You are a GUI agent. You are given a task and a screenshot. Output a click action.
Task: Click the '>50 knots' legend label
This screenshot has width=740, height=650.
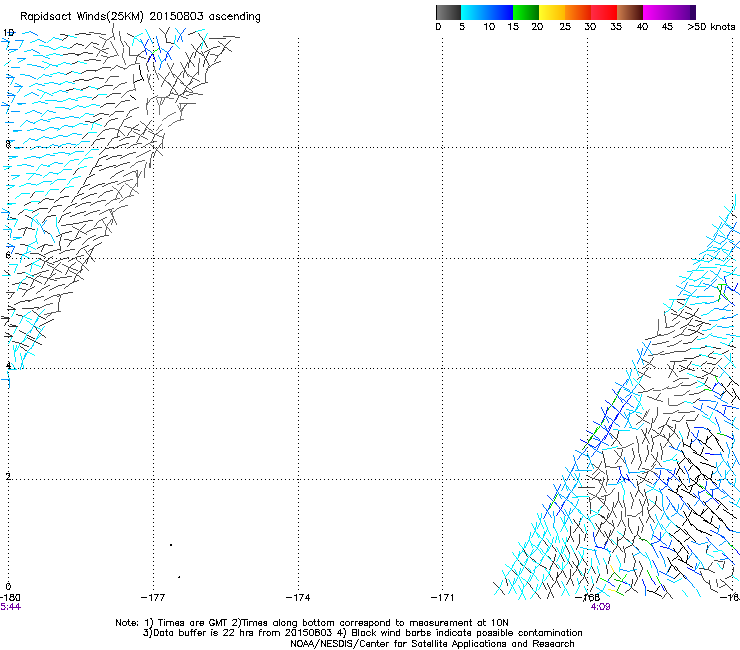711,27
